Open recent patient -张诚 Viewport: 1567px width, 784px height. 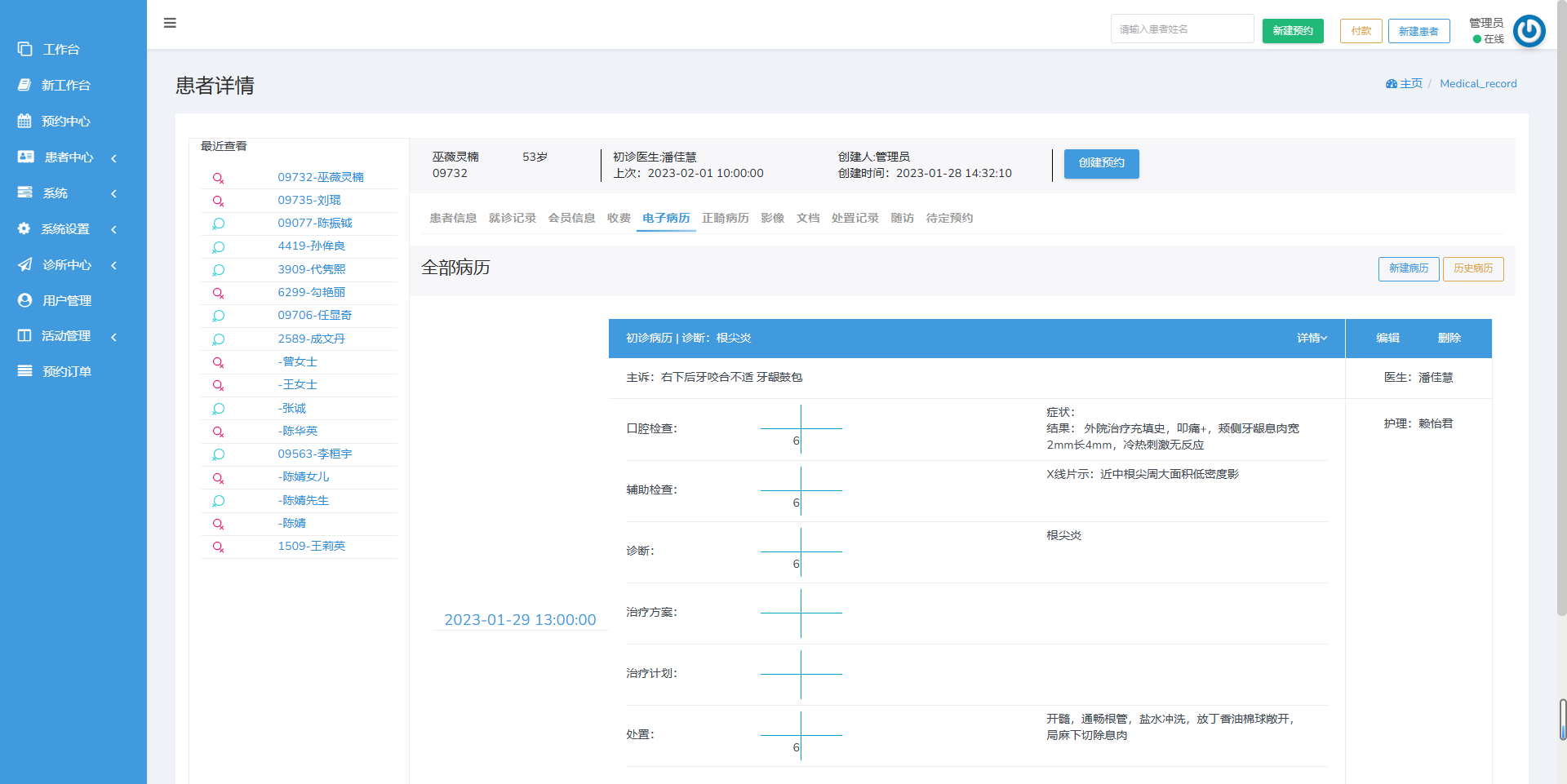[292, 408]
